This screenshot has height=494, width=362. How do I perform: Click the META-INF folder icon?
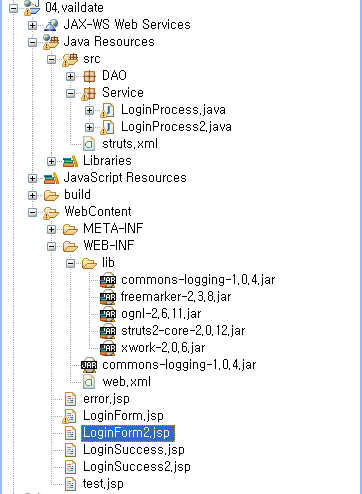tap(70, 229)
